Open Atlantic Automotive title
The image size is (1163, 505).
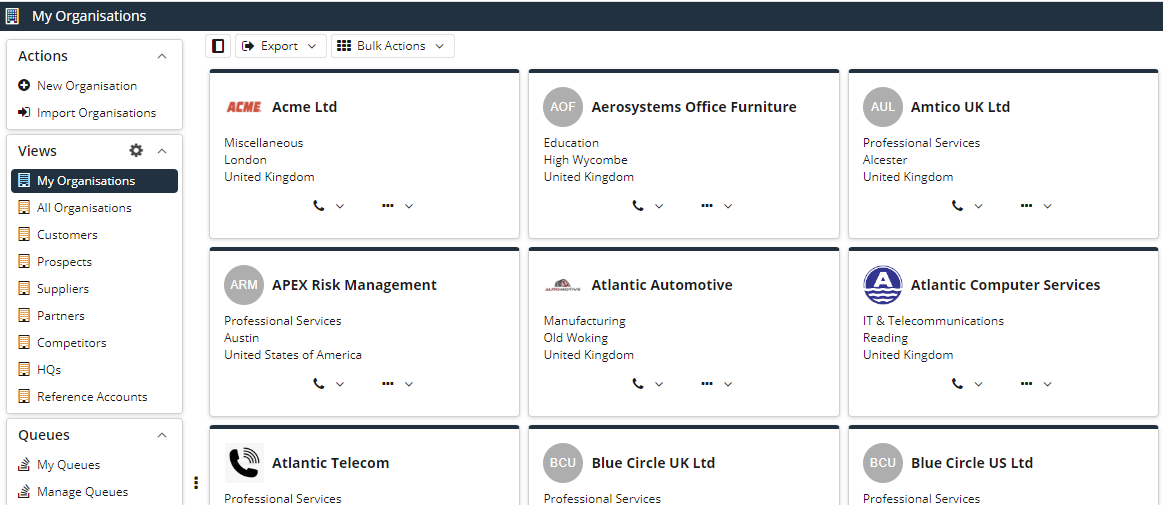[662, 285]
